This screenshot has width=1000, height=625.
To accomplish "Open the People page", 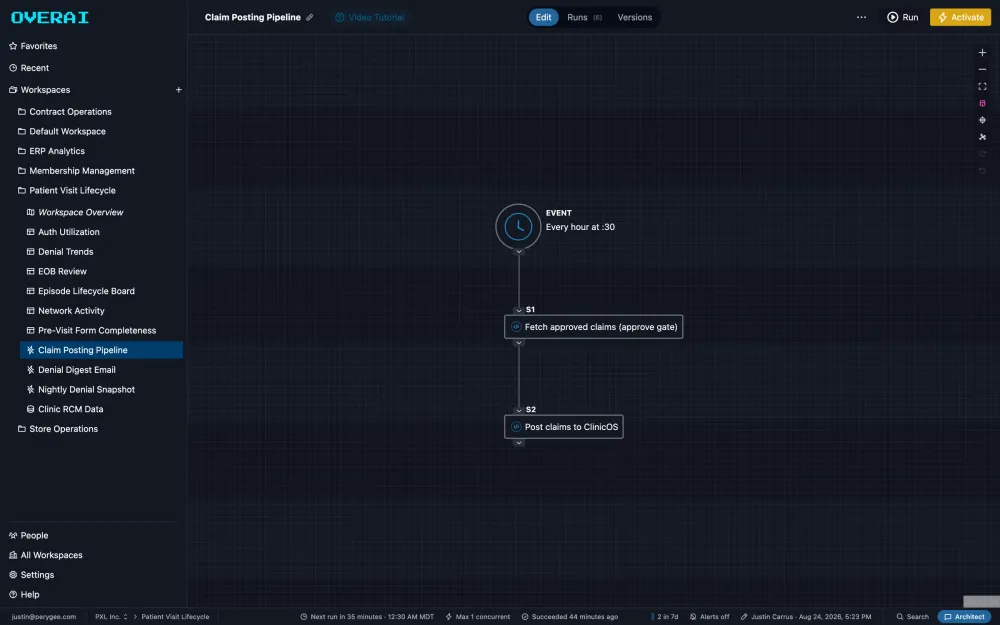I will pos(29,535).
